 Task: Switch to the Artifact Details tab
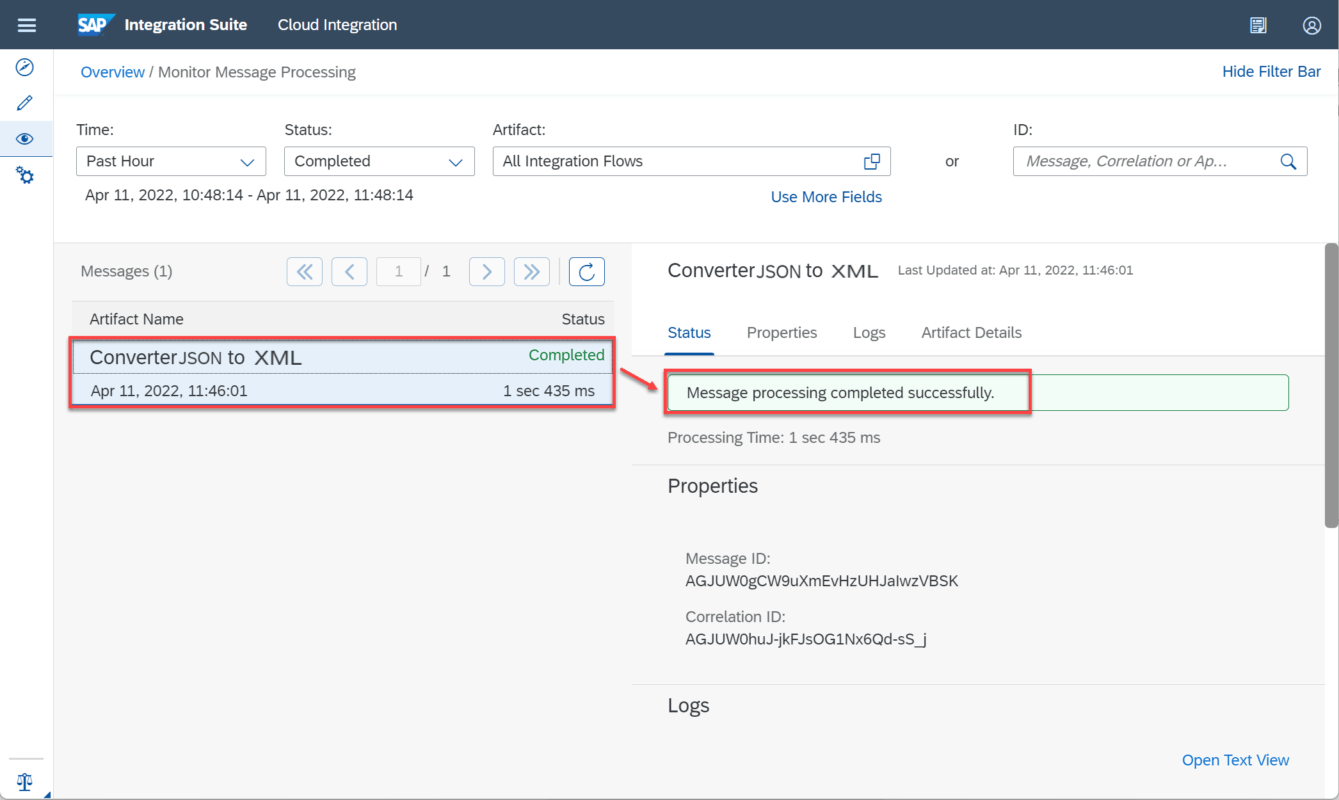click(971, 332)
